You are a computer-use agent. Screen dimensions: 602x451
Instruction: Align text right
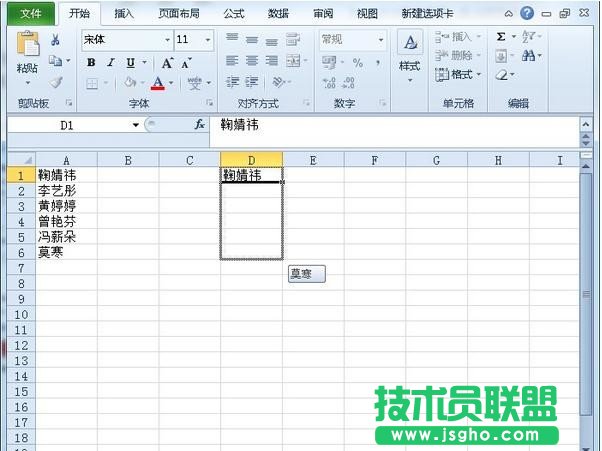coord(271,61)
